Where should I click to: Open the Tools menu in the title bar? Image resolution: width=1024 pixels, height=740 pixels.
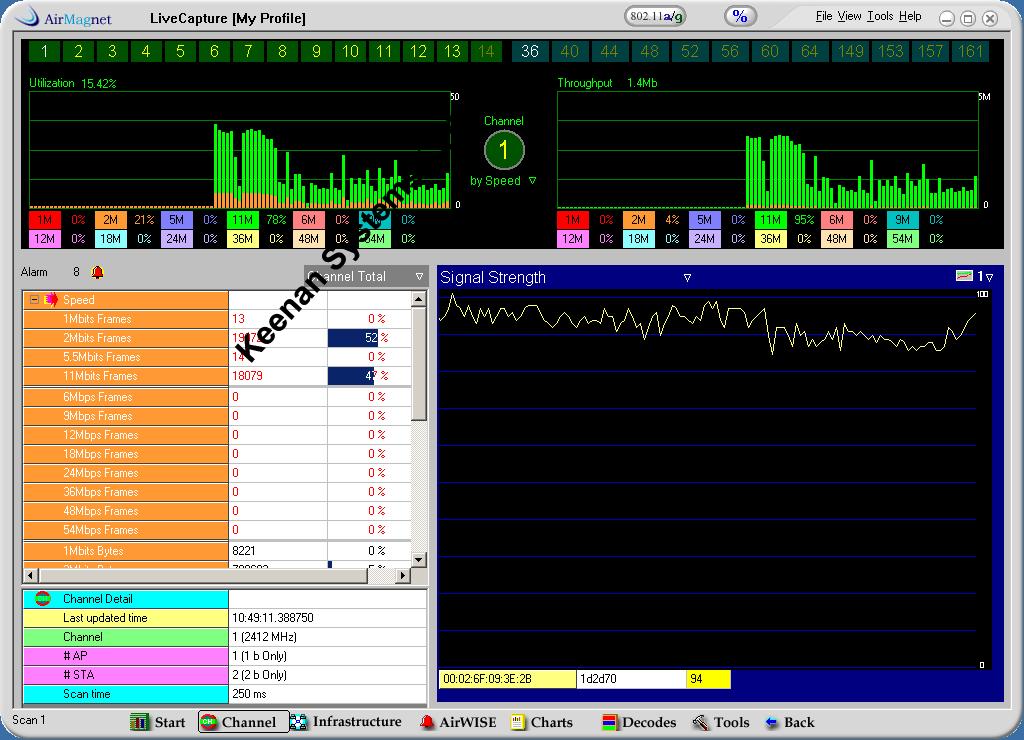(880, 16)
